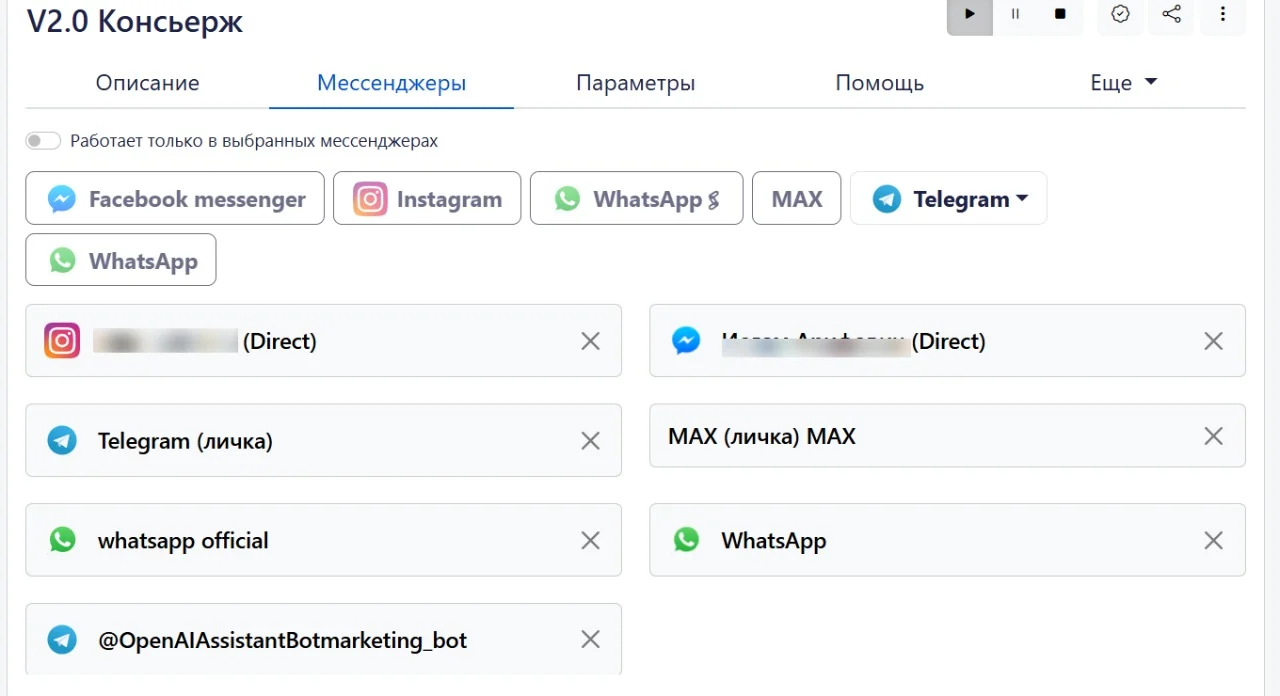Open the Параметры tab
Viewport: 1280px width, 696px height.
(635, 83)
